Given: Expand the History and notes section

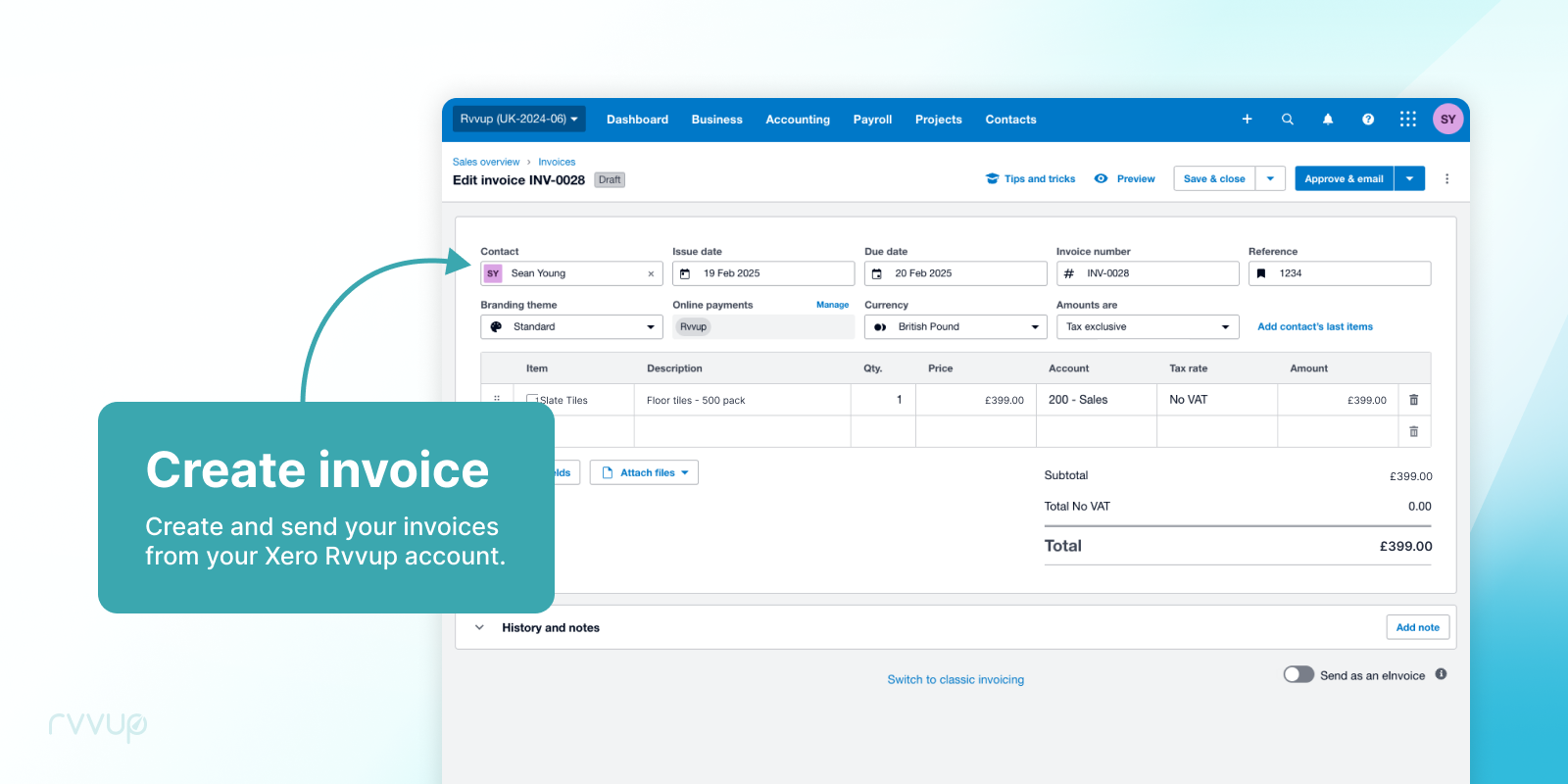Looking at the screenshot, I should click(479, 627).
